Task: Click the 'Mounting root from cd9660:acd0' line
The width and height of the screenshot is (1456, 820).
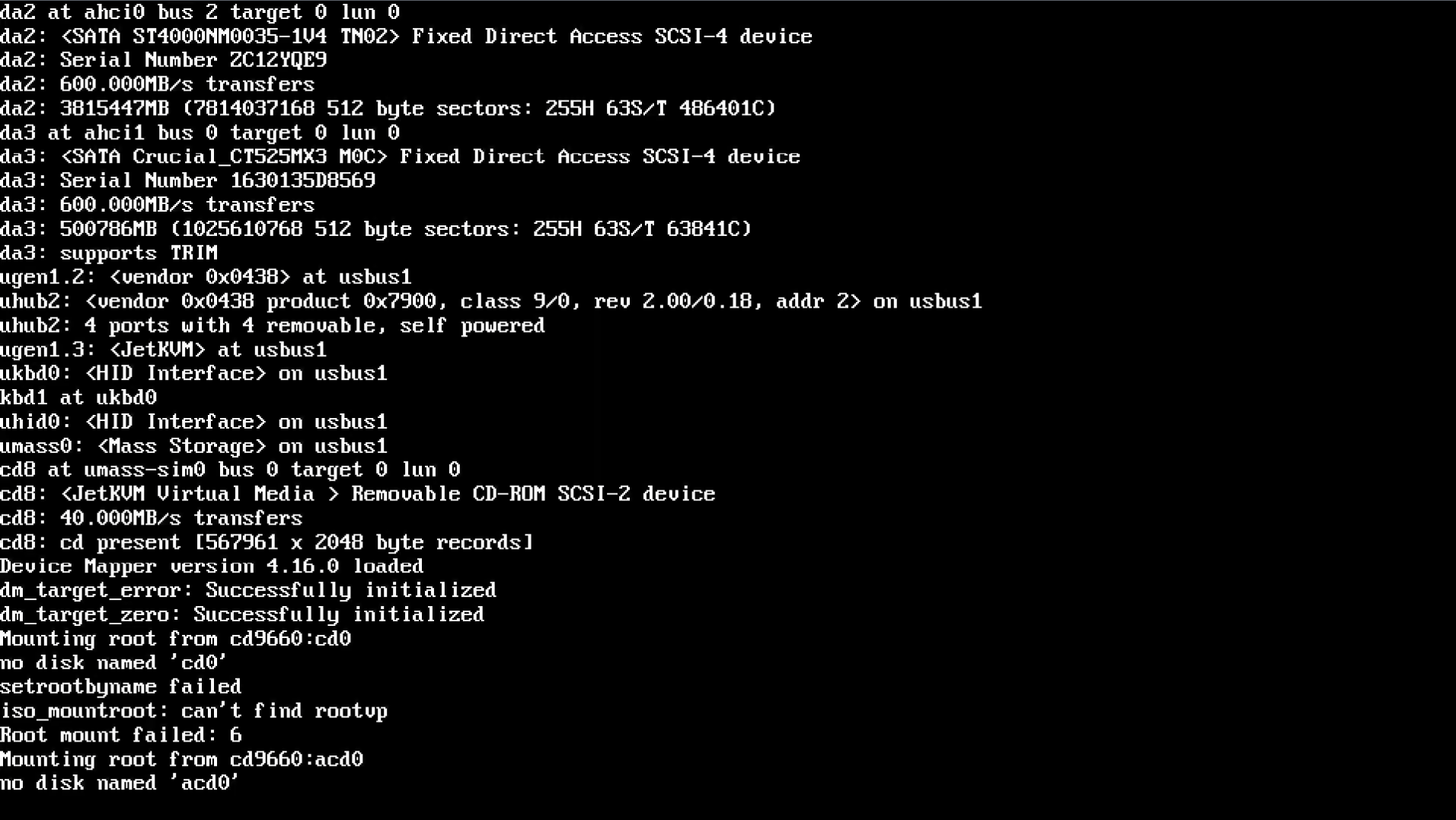Action: (x=182, y=759)
